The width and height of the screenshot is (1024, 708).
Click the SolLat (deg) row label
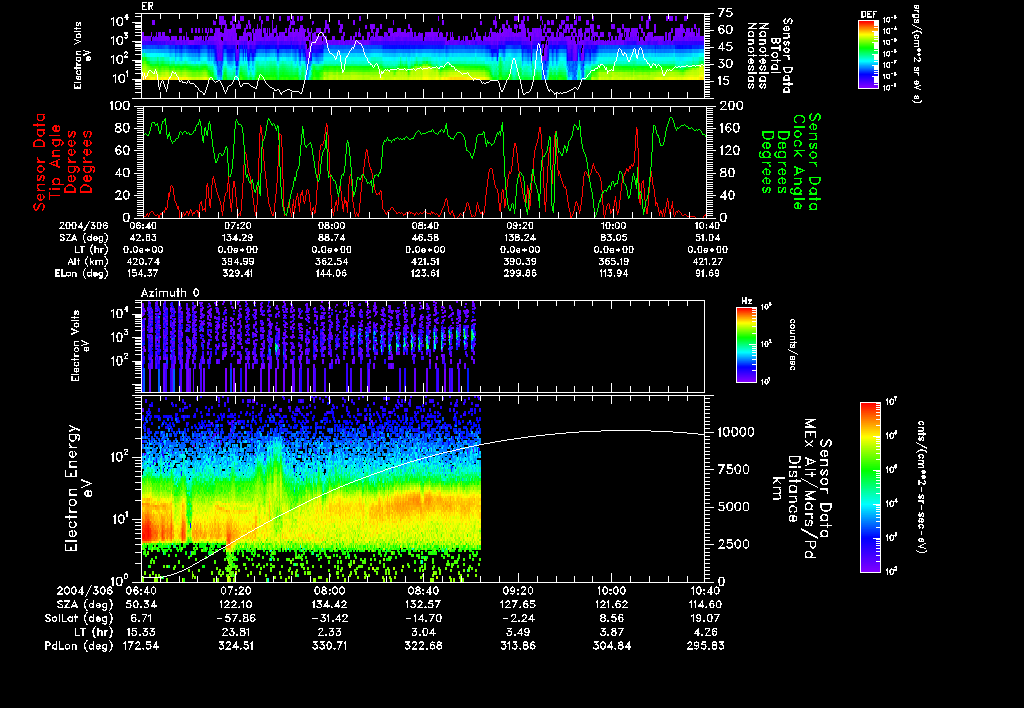78,619
